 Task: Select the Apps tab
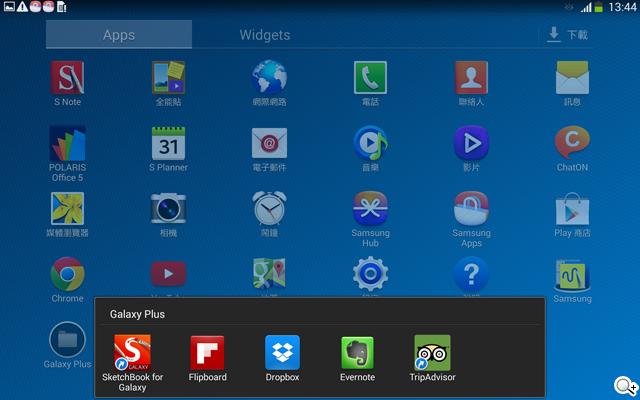pyautogui.click(x=119, y=35)
